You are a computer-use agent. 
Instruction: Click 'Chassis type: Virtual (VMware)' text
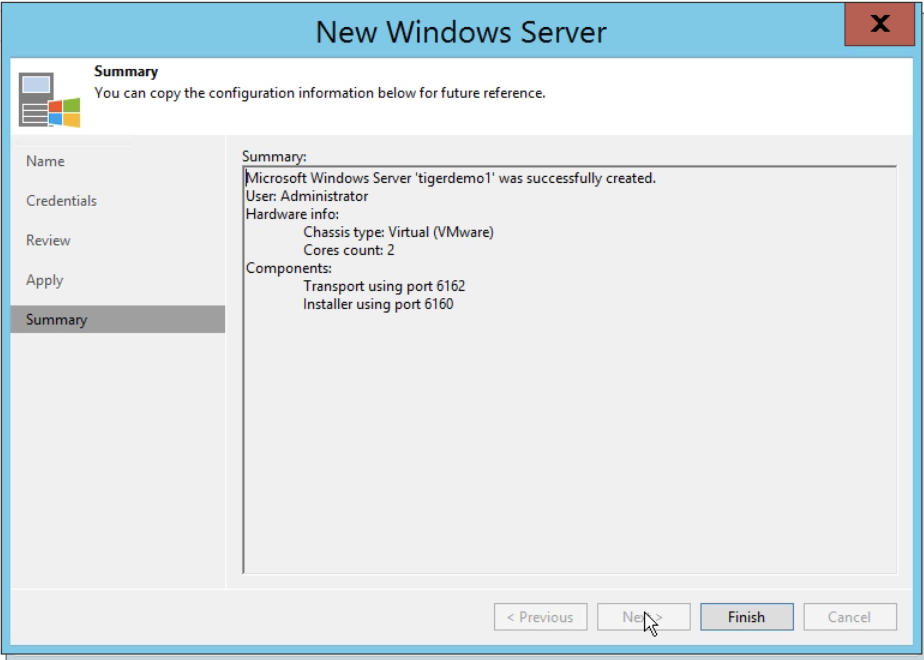(398, 232)
